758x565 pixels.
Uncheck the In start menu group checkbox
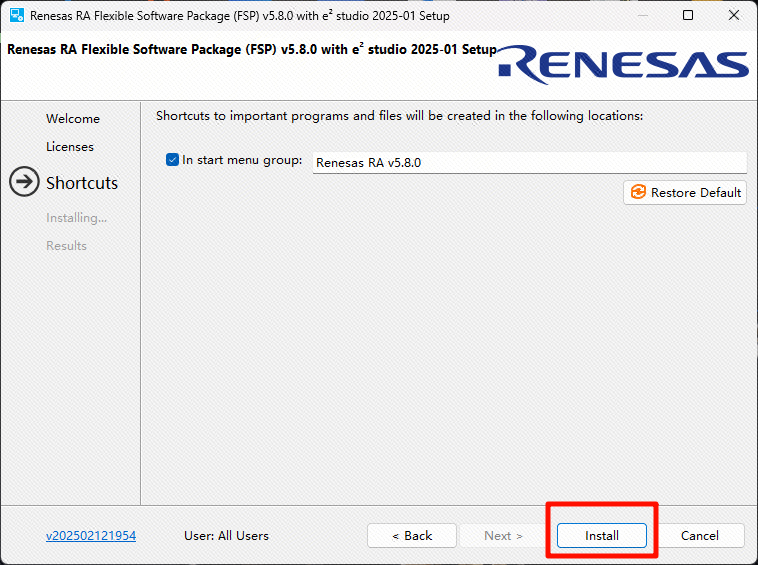(x=172, y=159)
